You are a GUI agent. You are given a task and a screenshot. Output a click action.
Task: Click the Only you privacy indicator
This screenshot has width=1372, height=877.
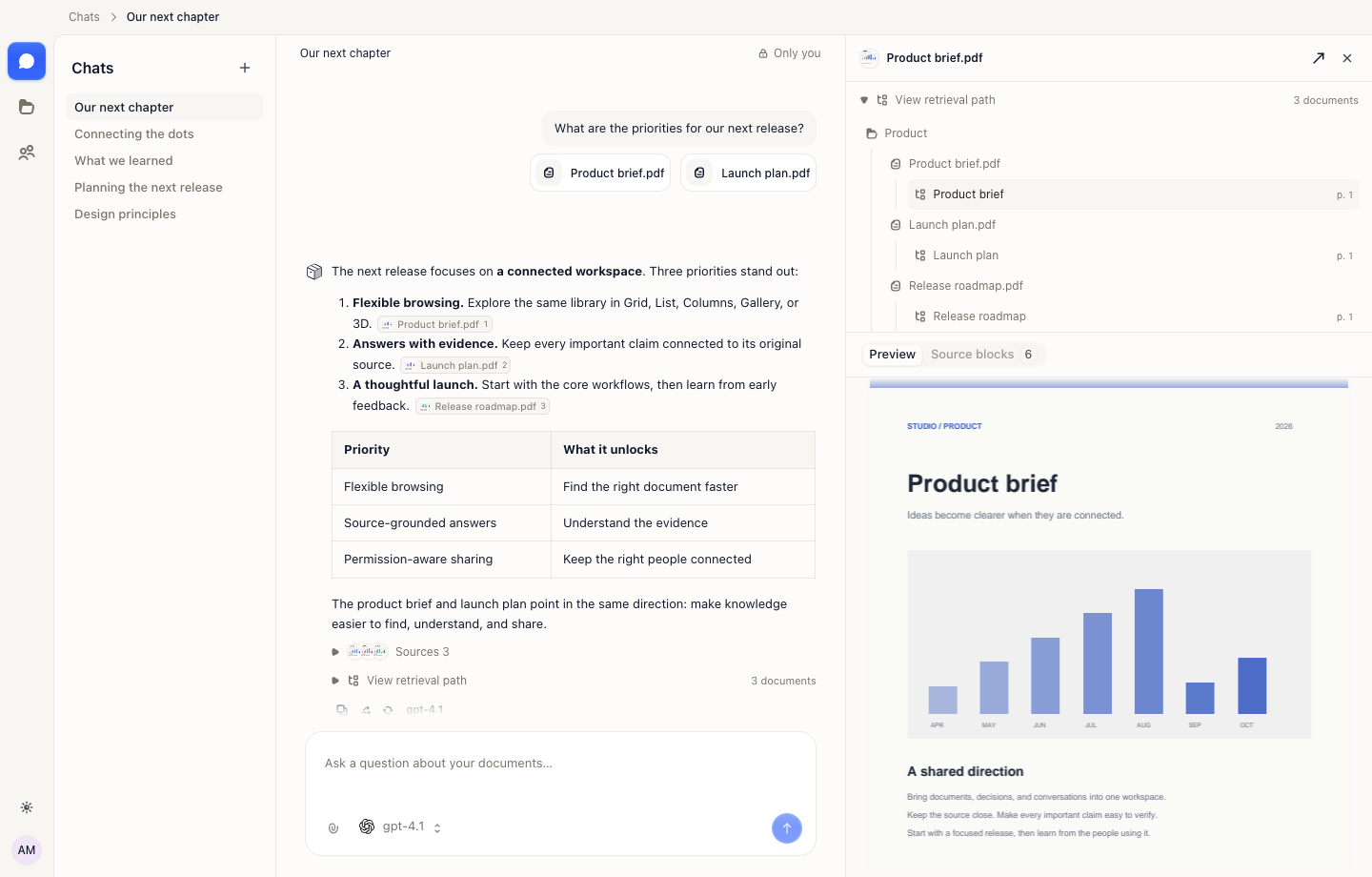tap(790, 53)
